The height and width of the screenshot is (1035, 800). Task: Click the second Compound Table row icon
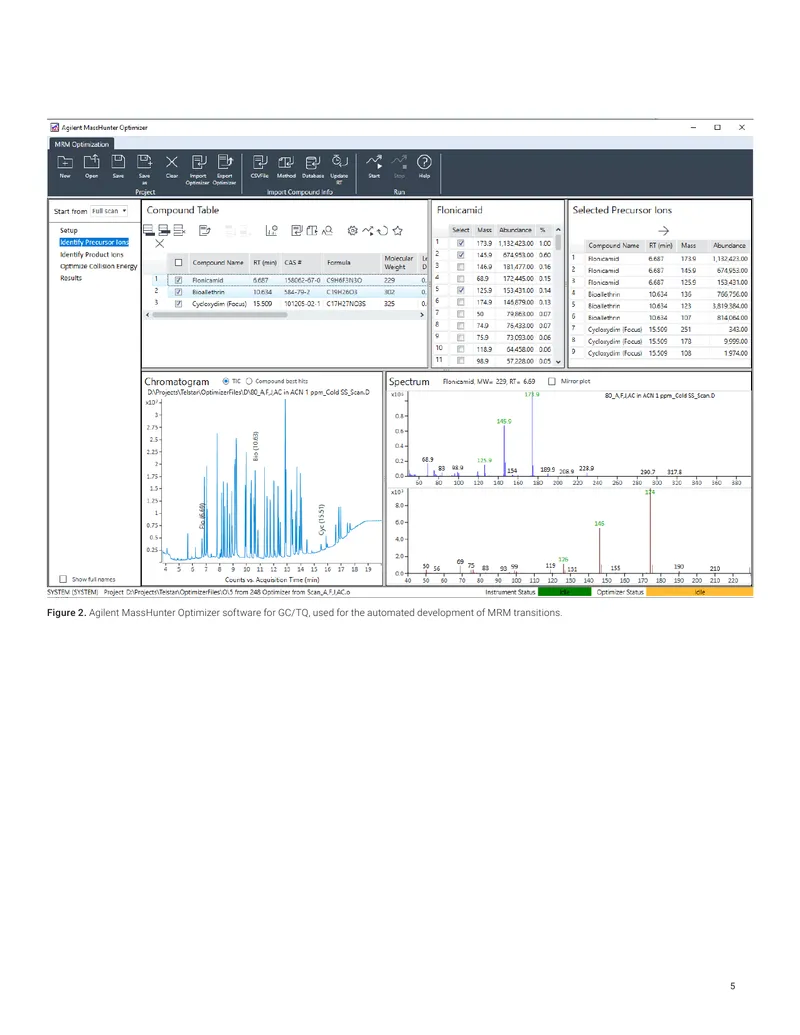coord(164,230)
